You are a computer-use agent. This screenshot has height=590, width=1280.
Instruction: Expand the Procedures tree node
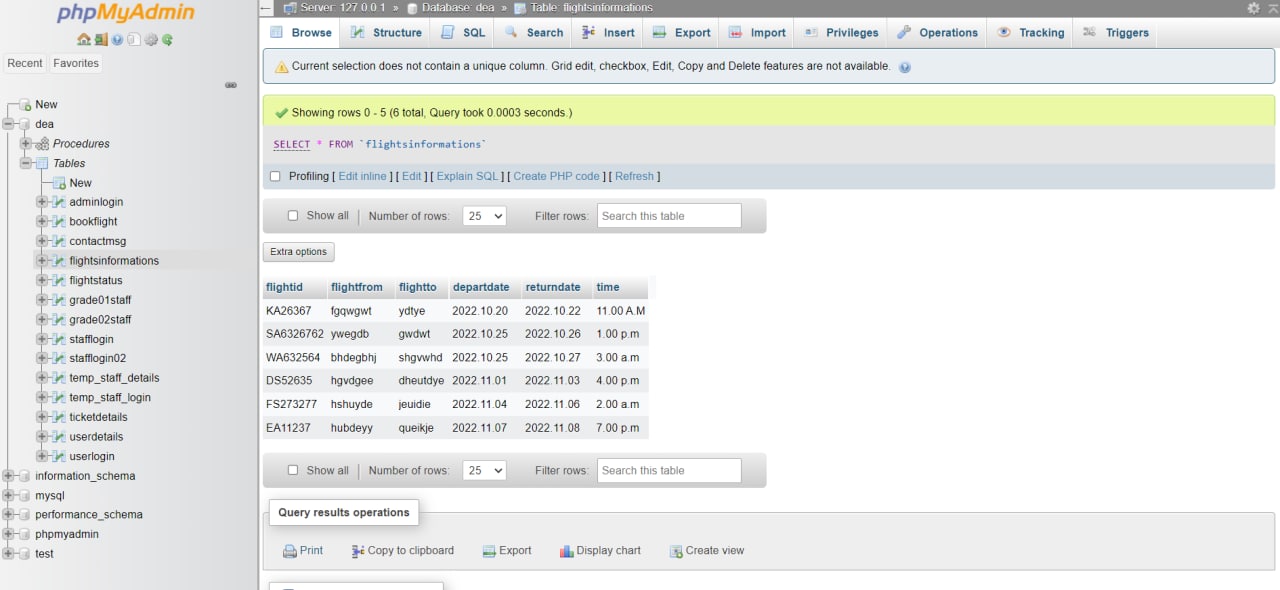pyautogui.click(x=26, y=144)
